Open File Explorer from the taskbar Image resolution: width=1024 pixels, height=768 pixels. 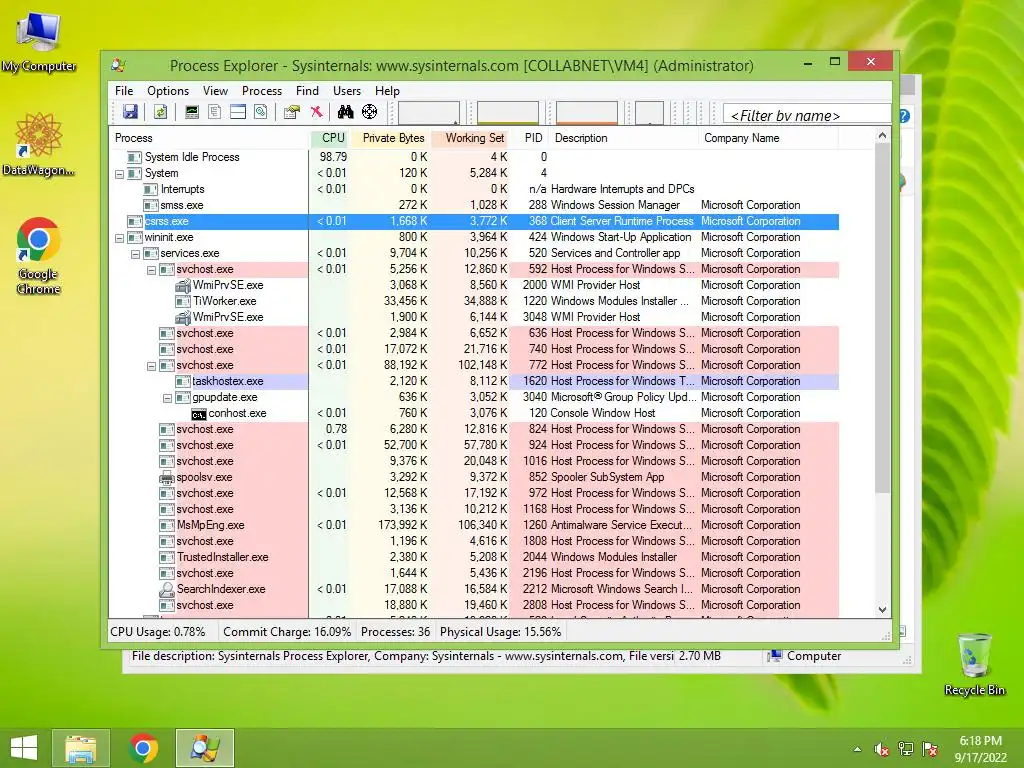[x=81, y=748]
